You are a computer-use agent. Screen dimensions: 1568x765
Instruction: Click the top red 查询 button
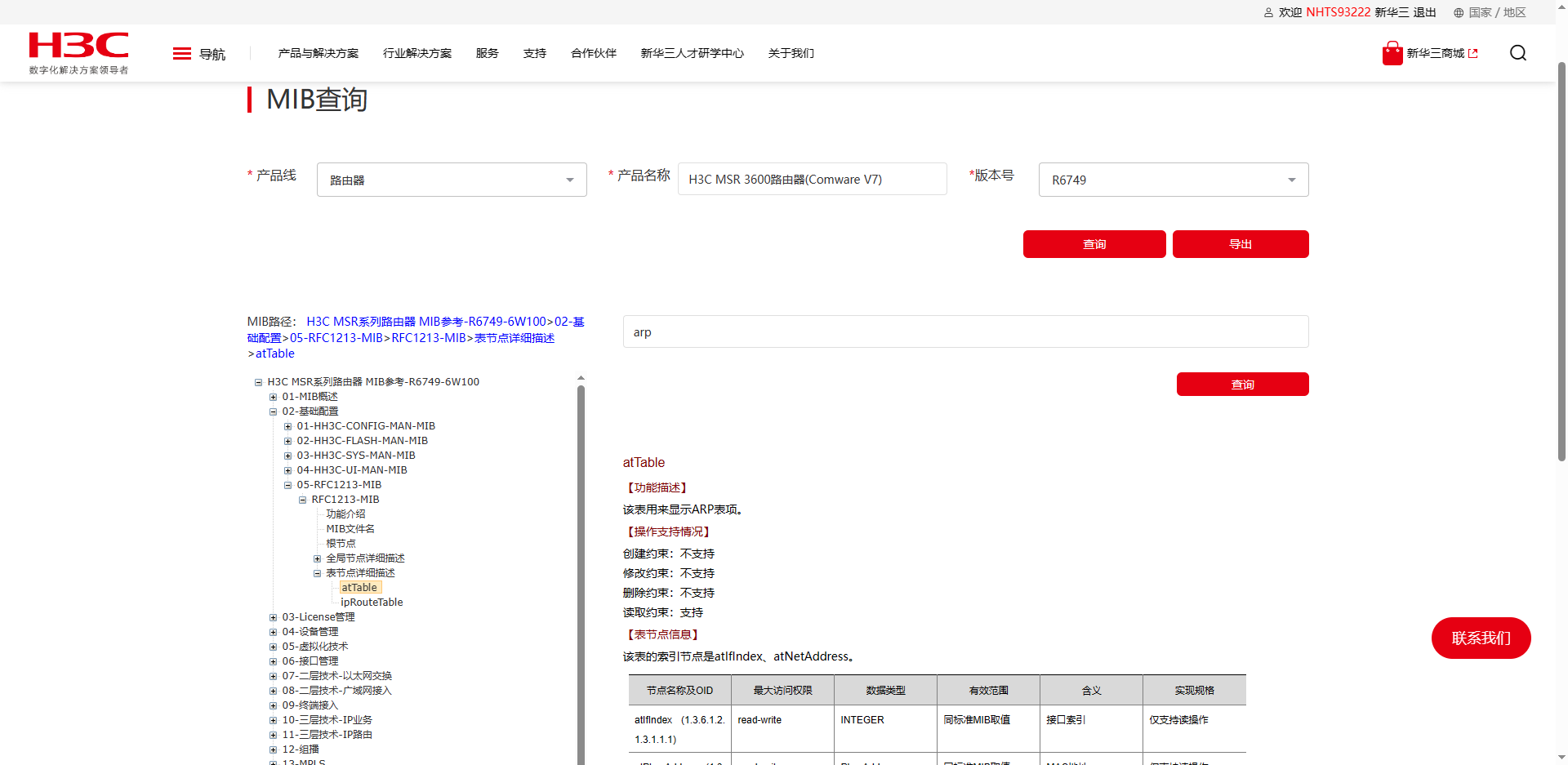pyautogui.click(x=1094, y=244)
